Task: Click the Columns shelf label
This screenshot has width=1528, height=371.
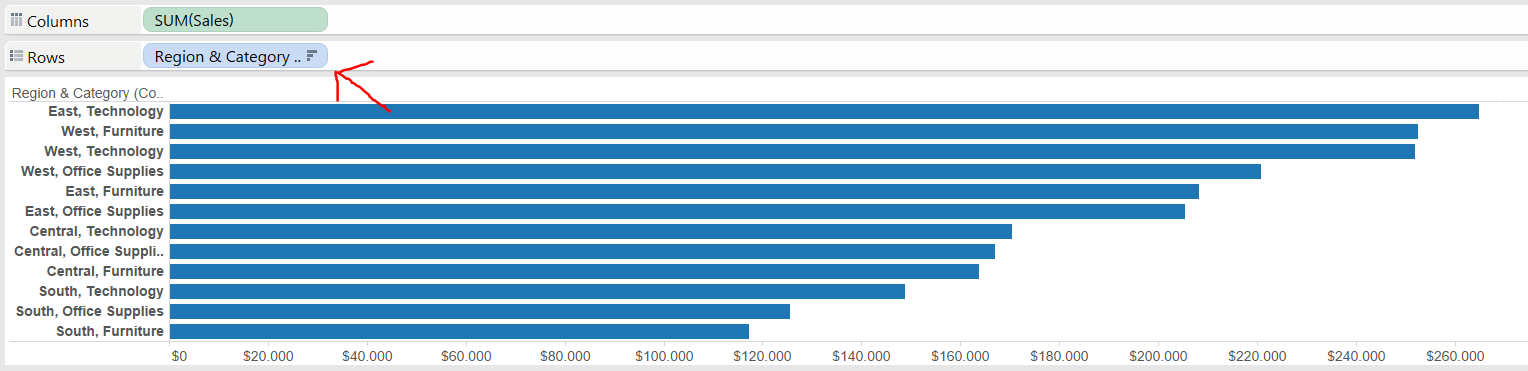Action: [57, 21]
